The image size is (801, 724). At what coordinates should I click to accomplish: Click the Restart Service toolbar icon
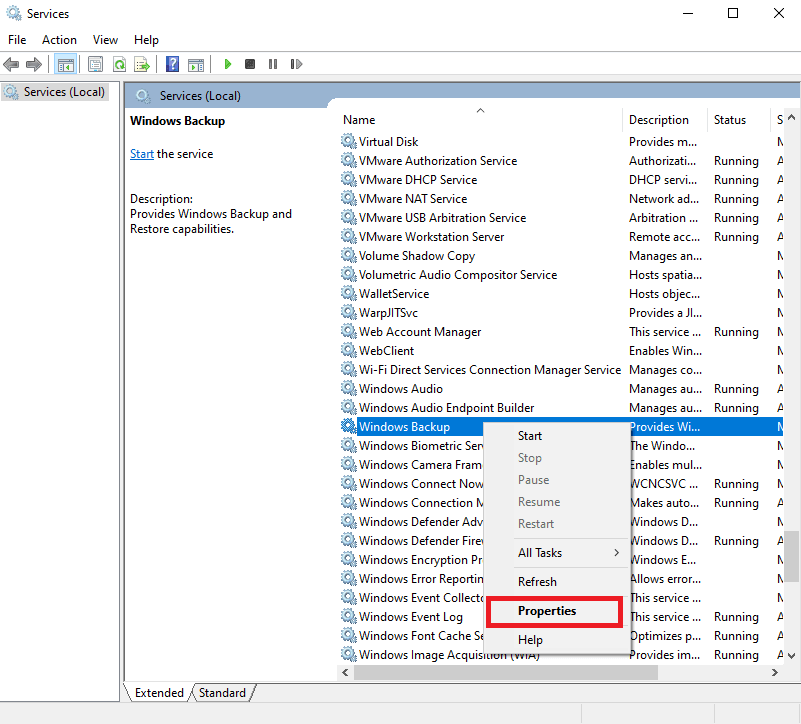point(296,64)
